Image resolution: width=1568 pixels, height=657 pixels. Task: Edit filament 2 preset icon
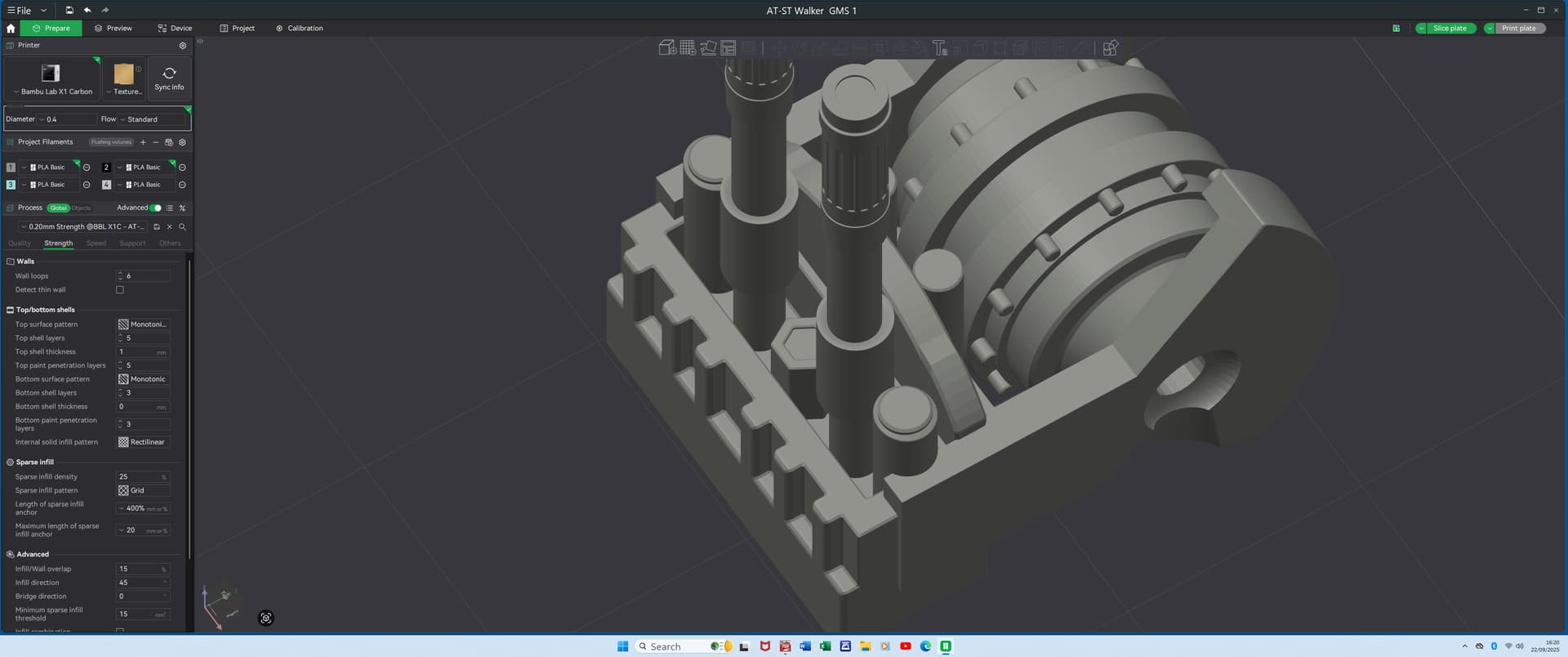182,168
